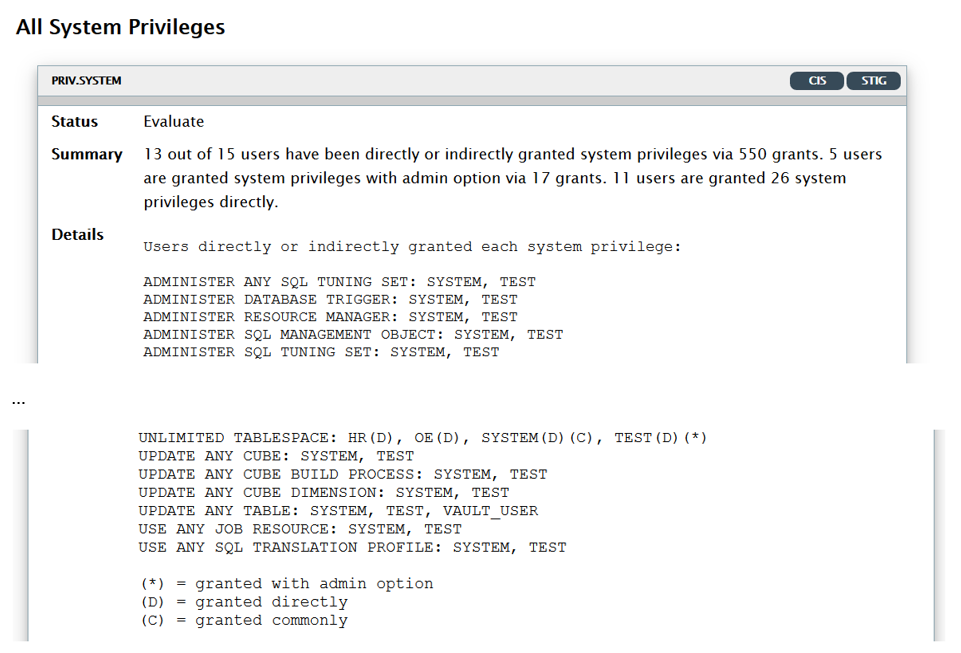Select the ADMINISTER SQL MANAGEMENT OBJECT line
The height and width of the screenshot is (653, 961).
coord(353,334)
